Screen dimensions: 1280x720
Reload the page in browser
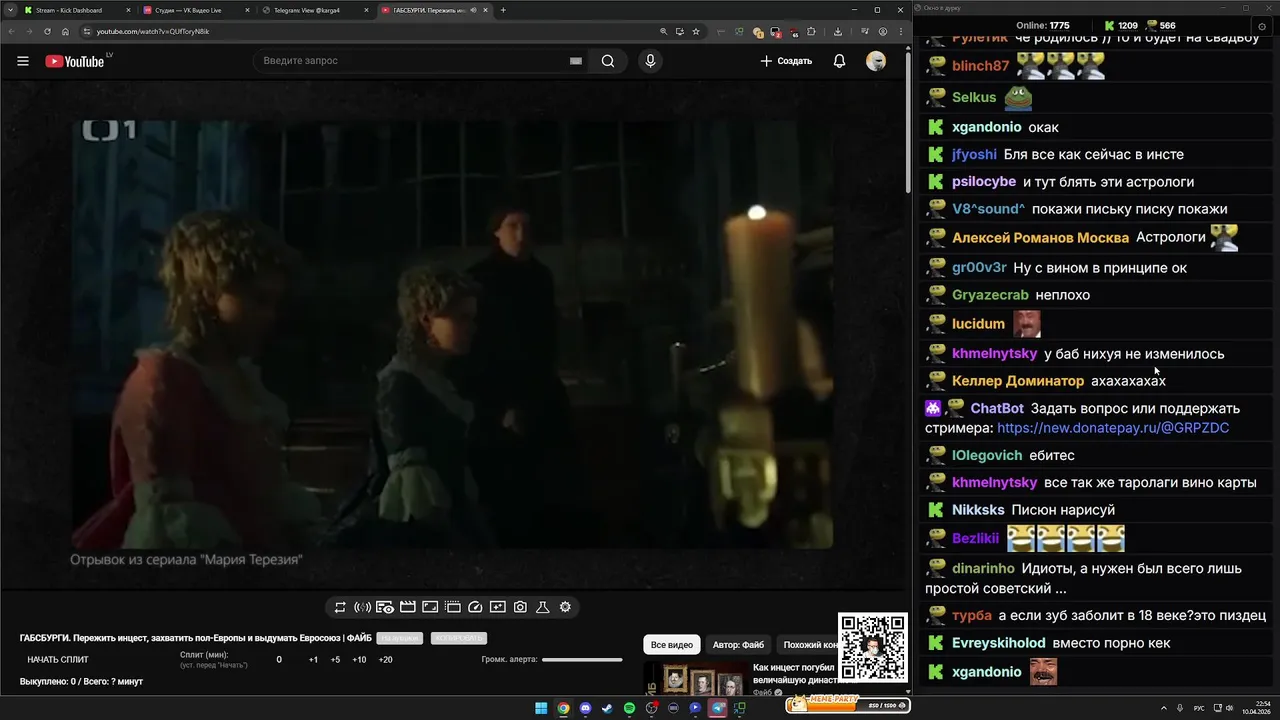point(47,31)
